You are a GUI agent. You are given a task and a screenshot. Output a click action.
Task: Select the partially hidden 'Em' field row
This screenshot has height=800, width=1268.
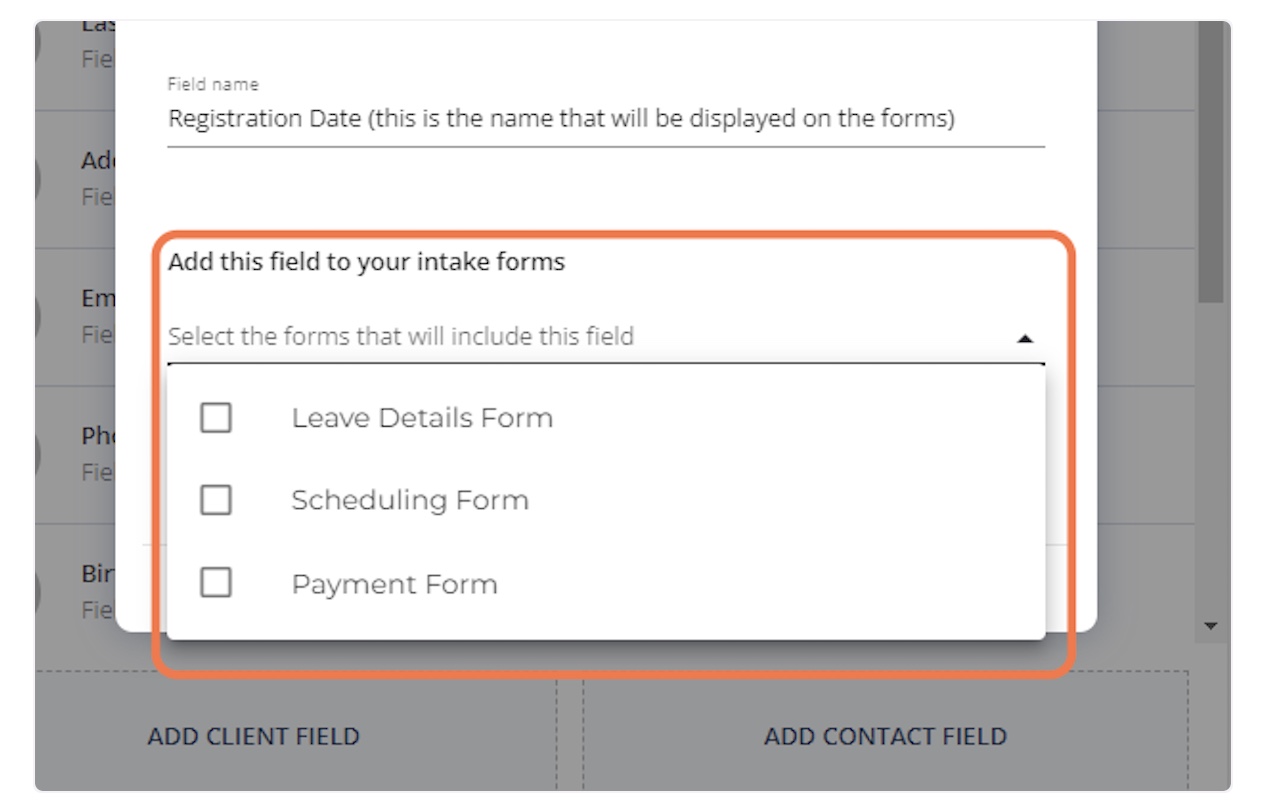(97, 316)
